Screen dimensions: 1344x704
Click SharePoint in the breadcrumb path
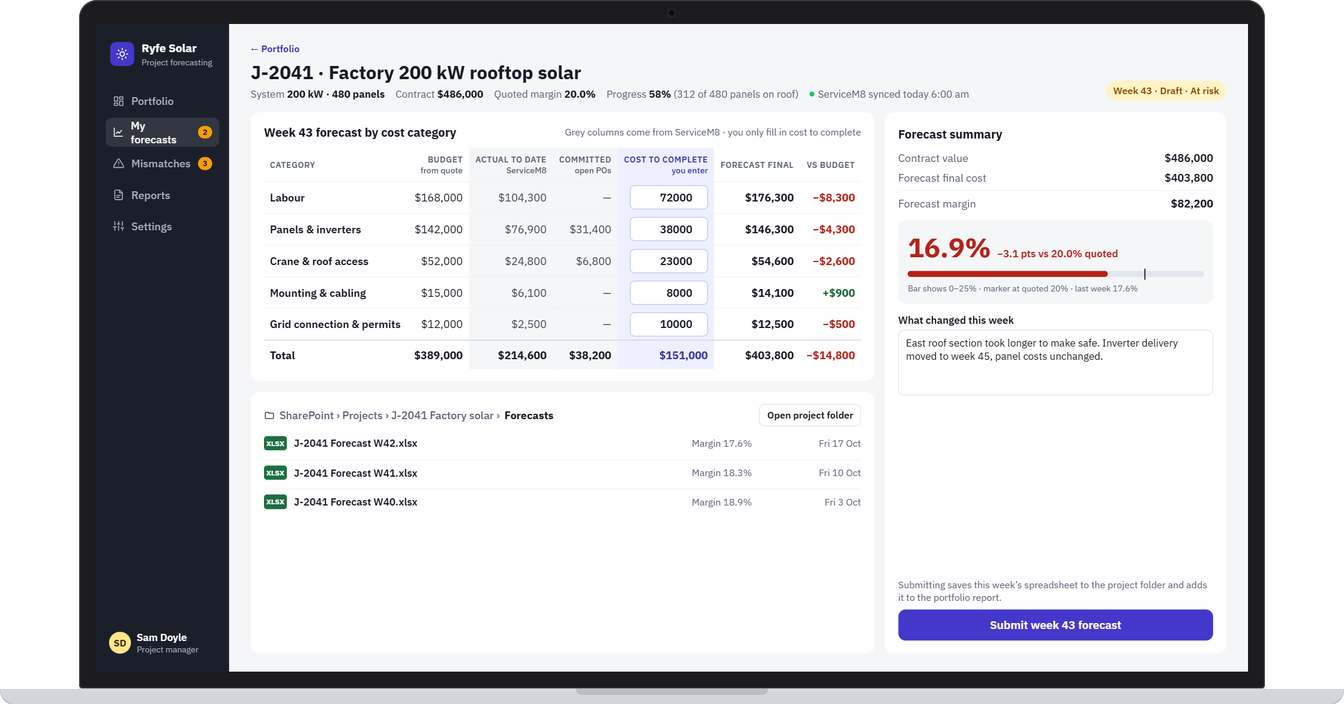click(x=306, y=416)
